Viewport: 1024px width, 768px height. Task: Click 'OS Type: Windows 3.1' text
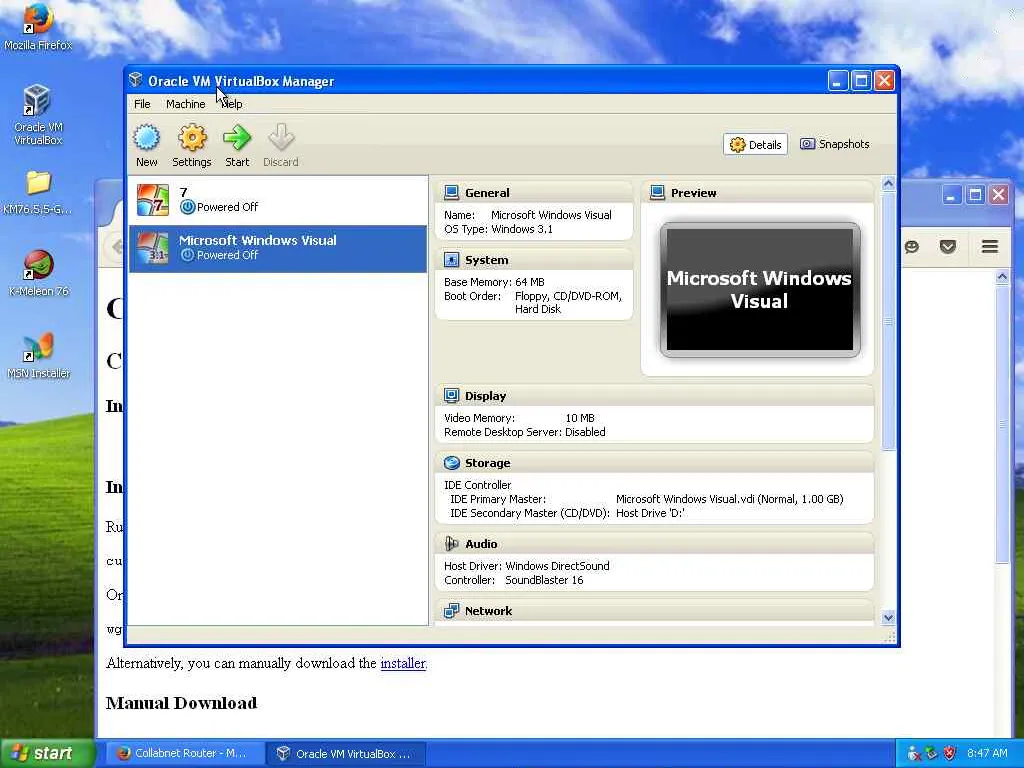click(498, 229)
